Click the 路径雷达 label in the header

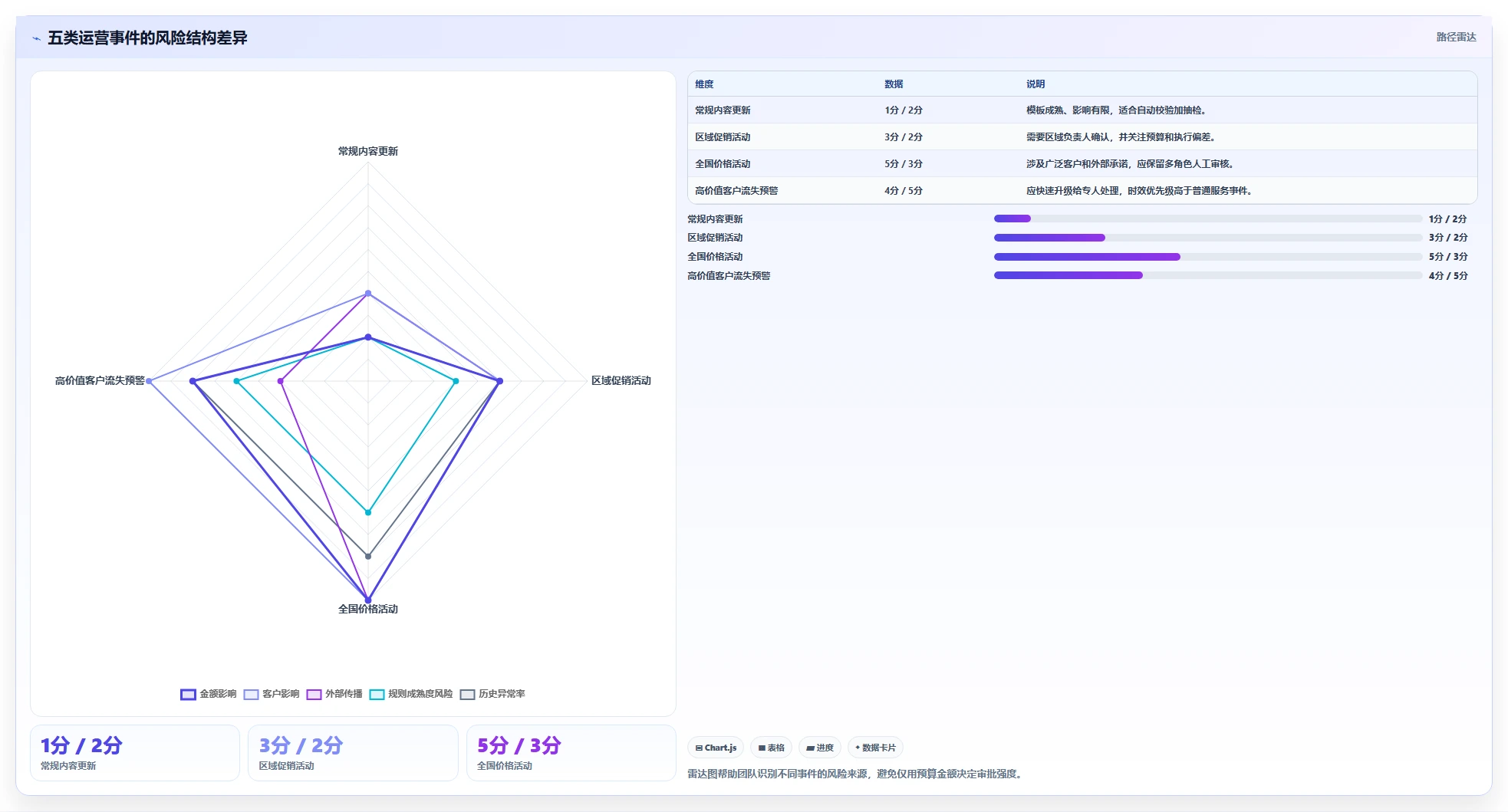pyautogui.click(x=1456, y=37)
